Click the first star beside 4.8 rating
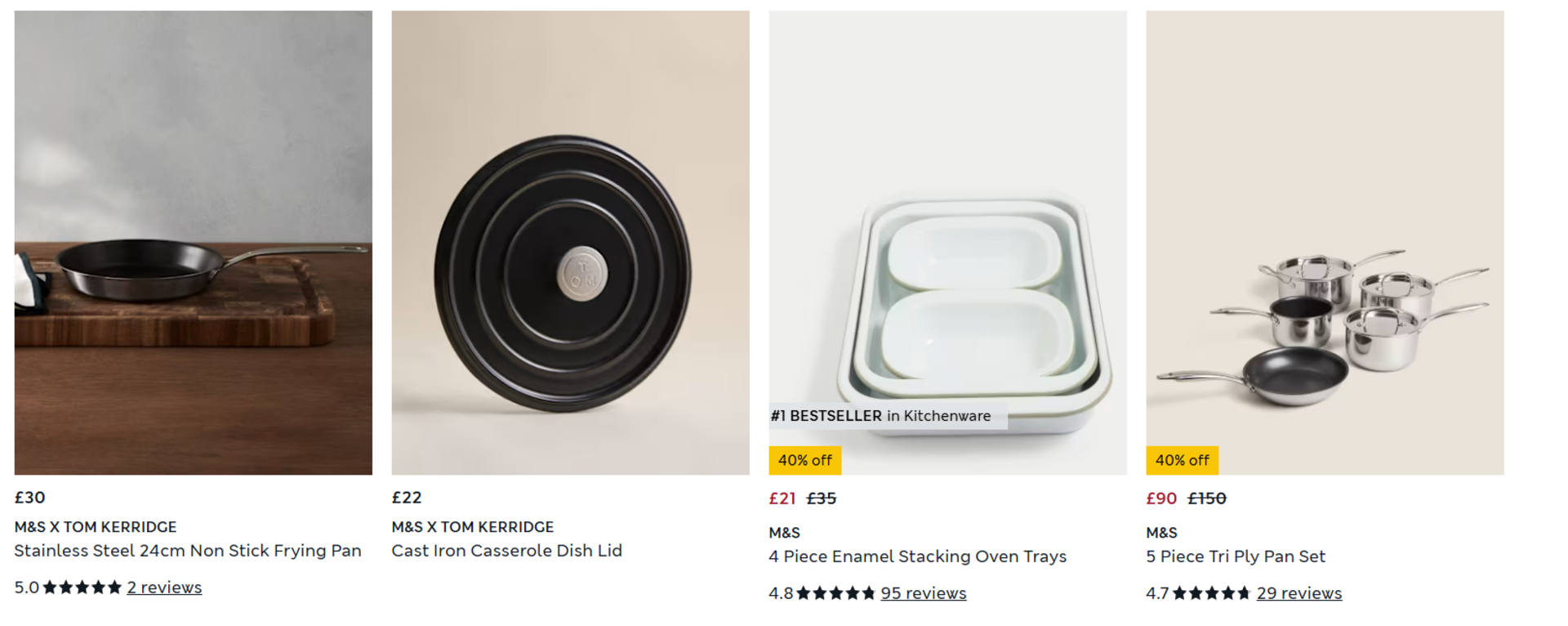The height and width of the screenshot is (626, 1568). click(x=804, y=592)
